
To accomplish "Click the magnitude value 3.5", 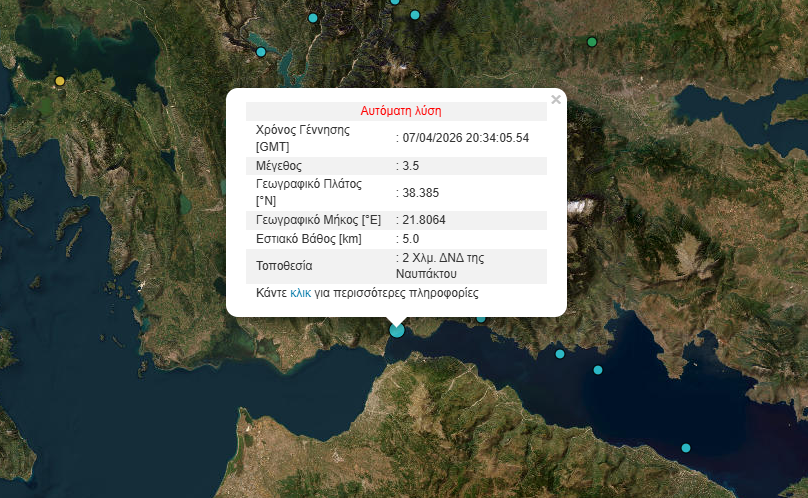I will pos(410,165).
